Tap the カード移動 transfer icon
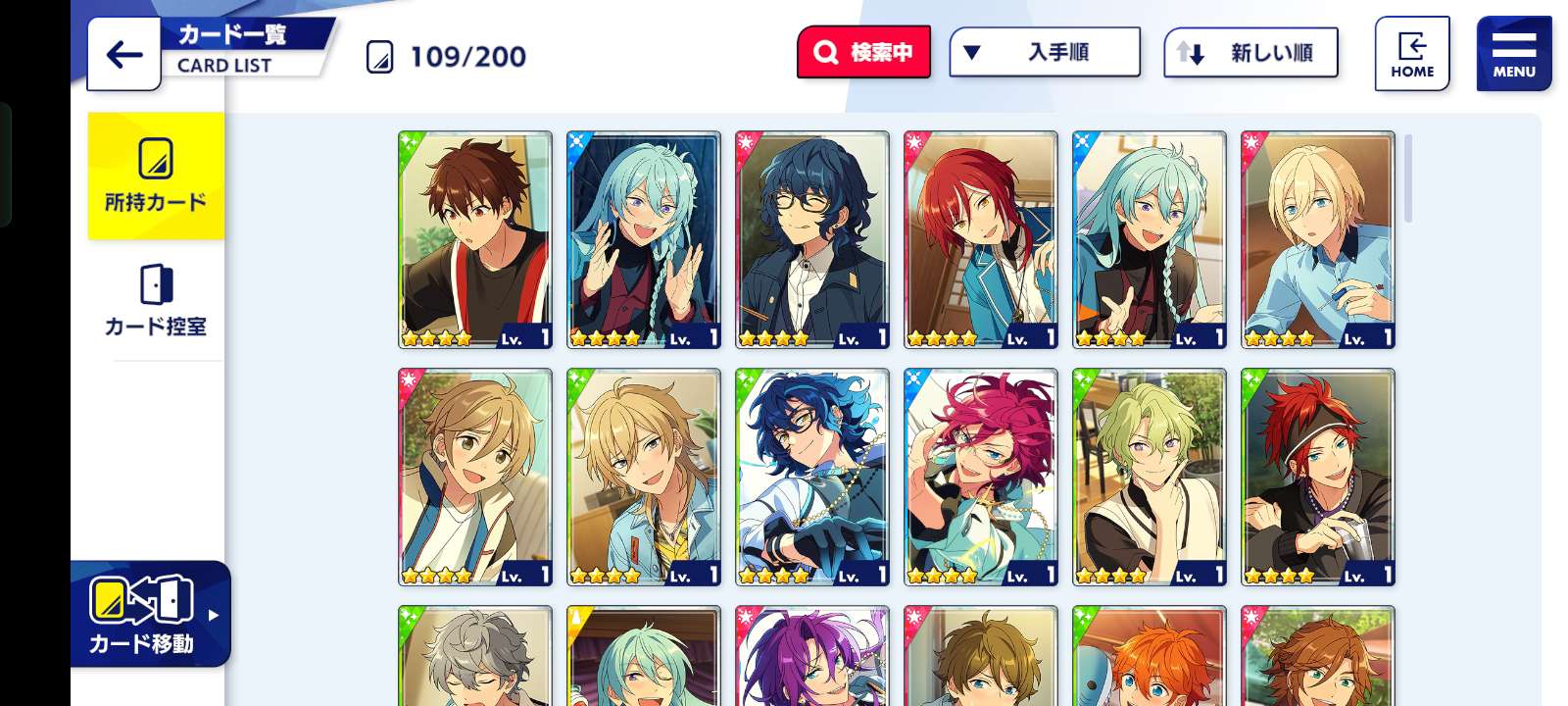 (141, 600)
